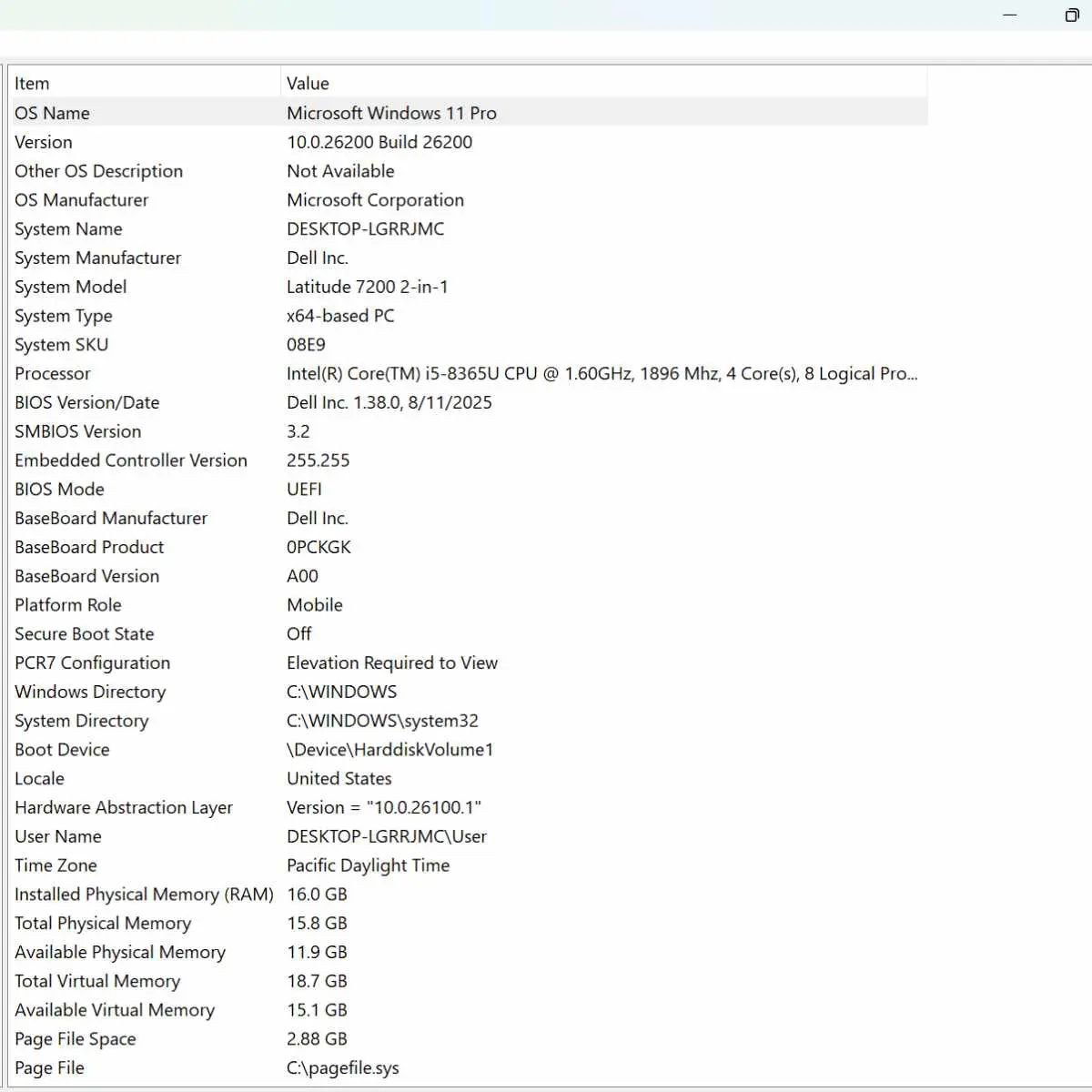Screen dimensions: 1092x1092
Task: Select the Platform Role row
Action: (468, 605)
